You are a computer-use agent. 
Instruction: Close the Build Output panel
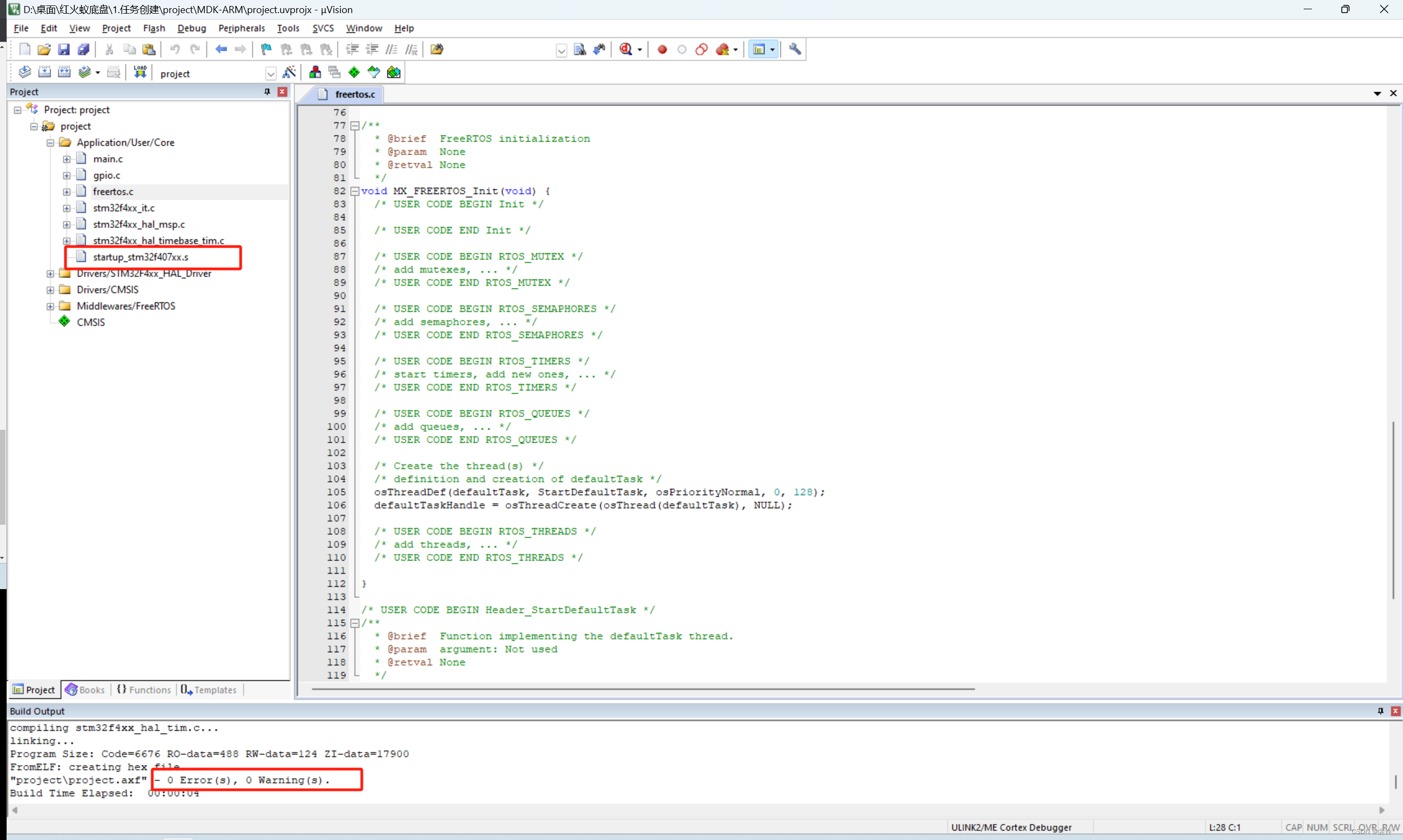1396,711
